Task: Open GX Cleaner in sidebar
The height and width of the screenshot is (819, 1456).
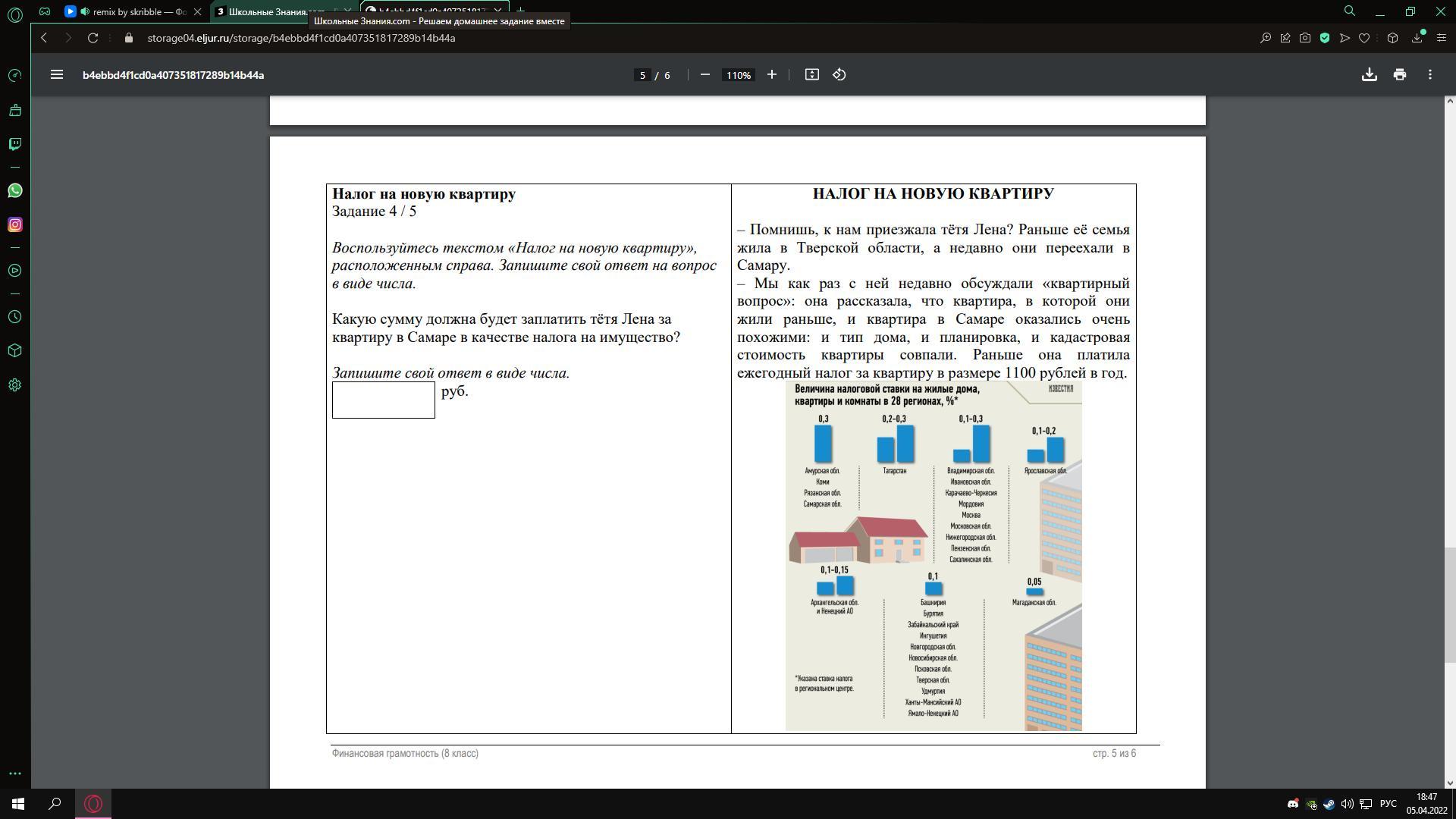Action: tap(14, 110)
